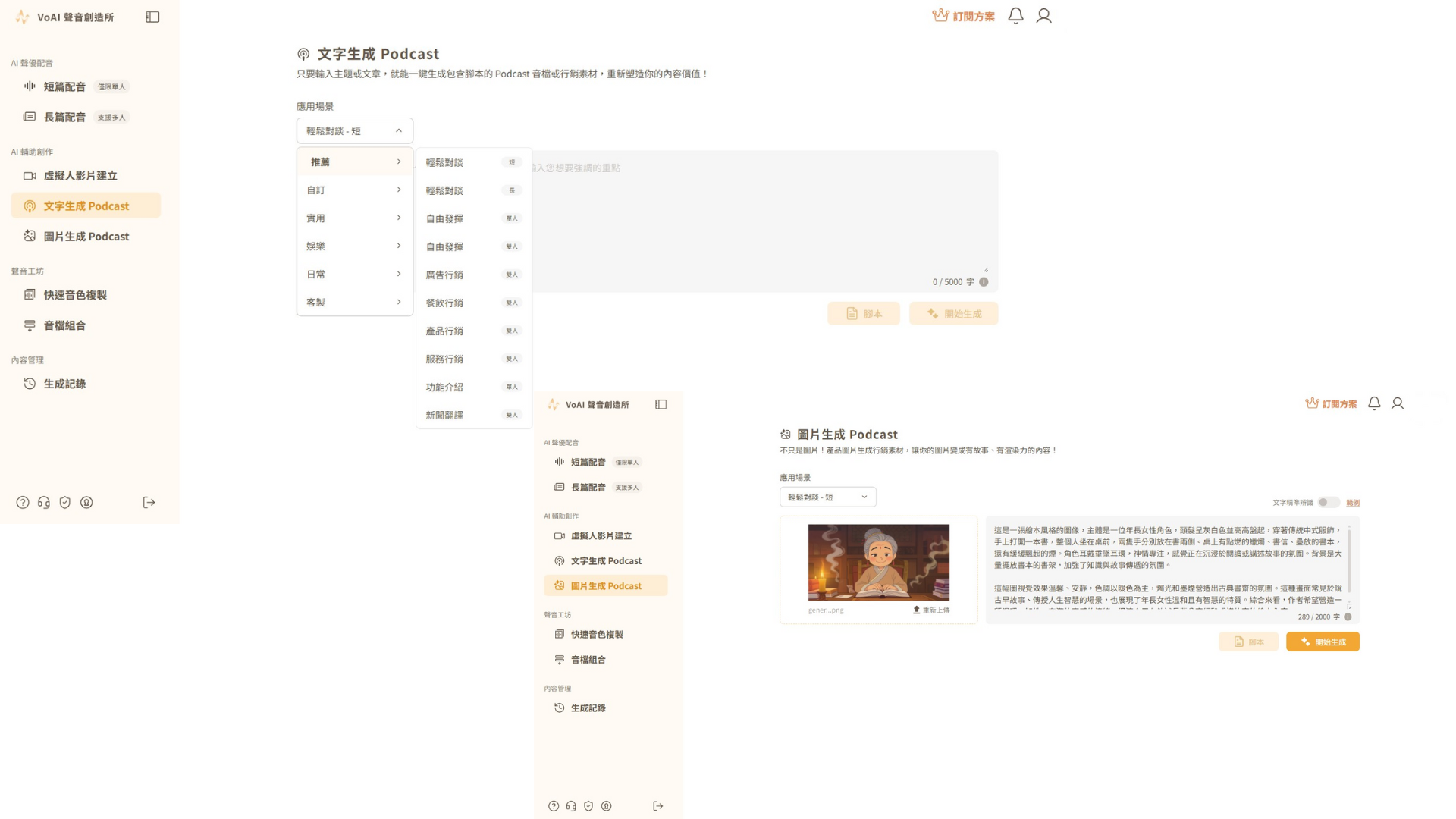Viewport: 1456px width, 819px height.
Task: Expand the 娛樂 category submenu
Action: 354,246
